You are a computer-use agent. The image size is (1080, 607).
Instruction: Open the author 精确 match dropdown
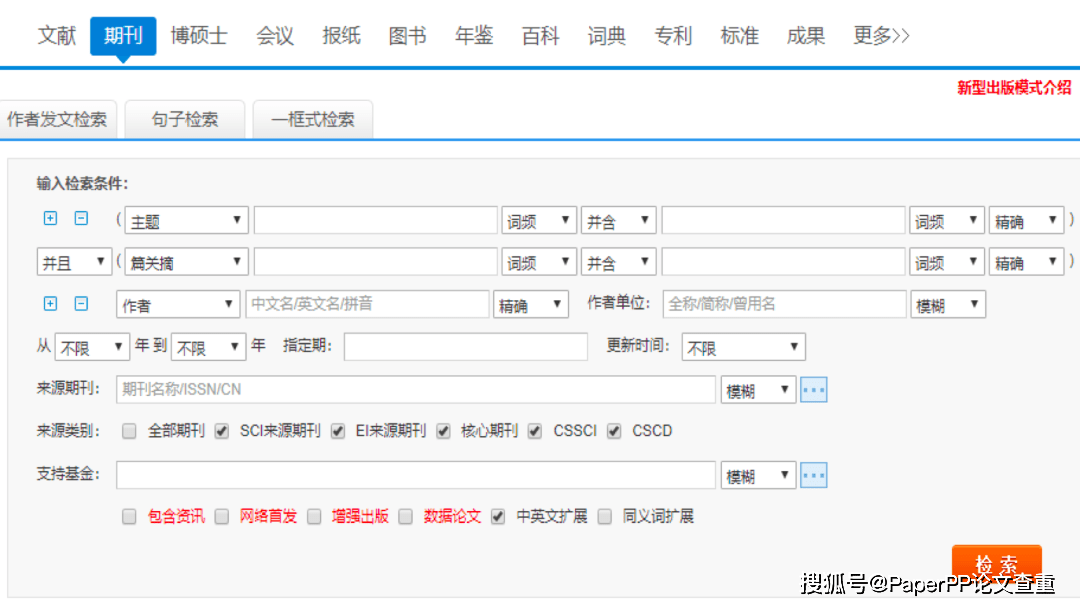point(530,305)
